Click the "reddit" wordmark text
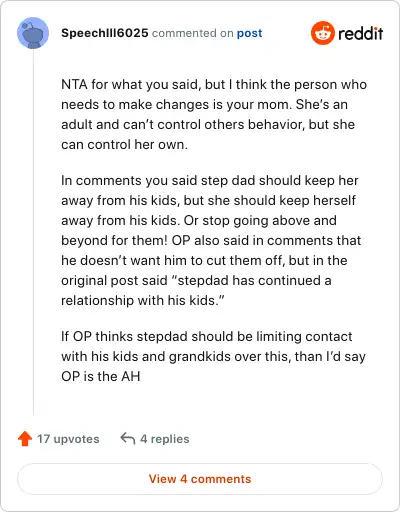Image resolution: width=400 pixels, height=512 pixels. [x=361, y=33]
